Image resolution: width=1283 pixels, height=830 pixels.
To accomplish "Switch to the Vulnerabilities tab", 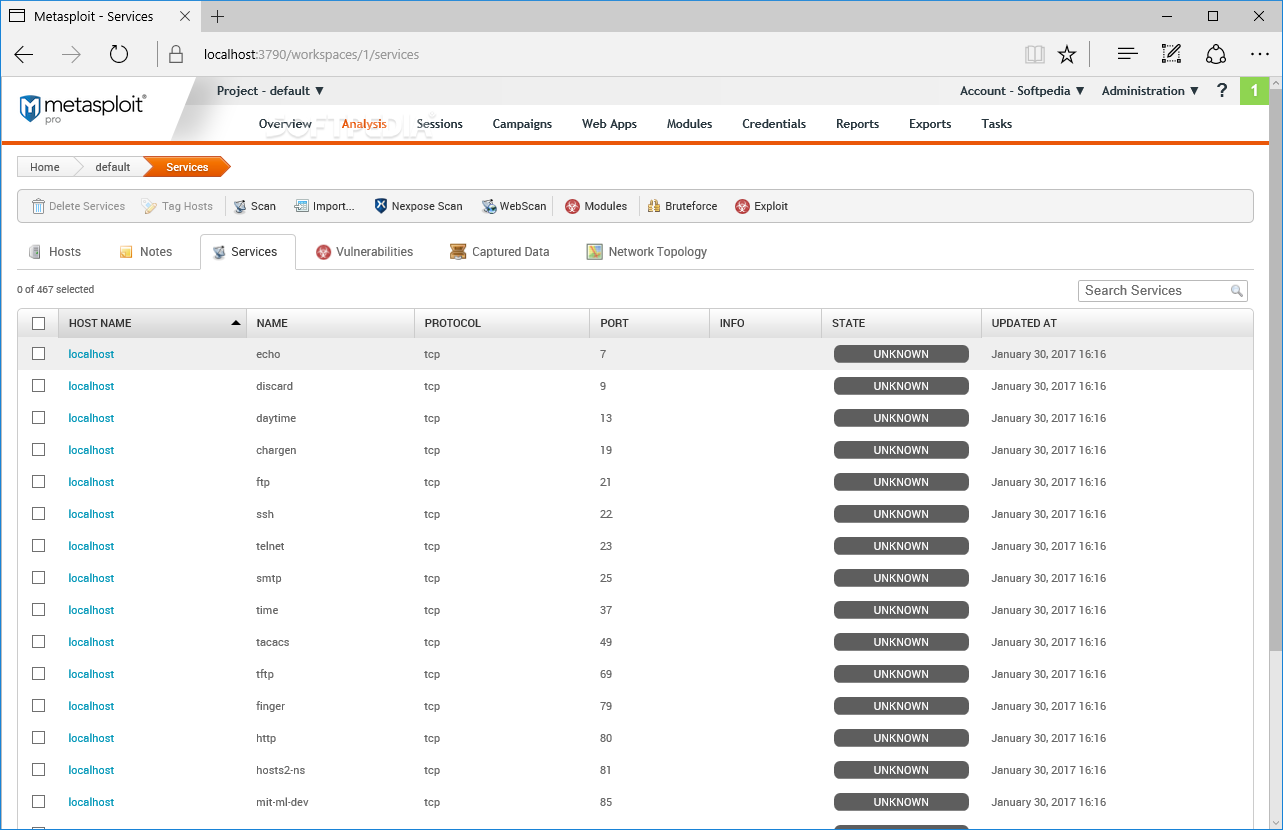I will coord(364,252).
